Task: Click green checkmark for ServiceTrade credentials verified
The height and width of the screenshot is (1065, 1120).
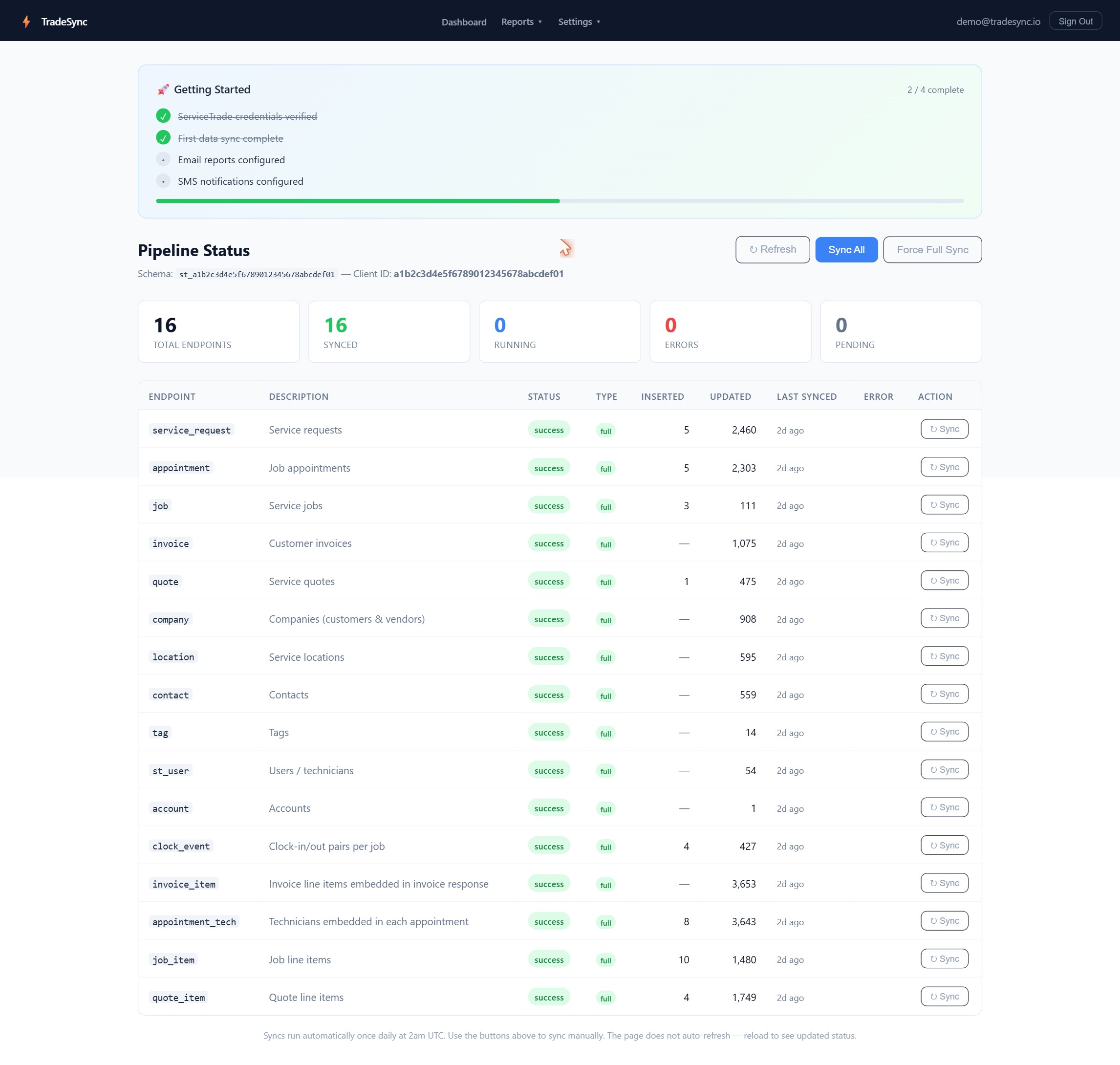Action: pyautogui.click(x=163, y=116)
